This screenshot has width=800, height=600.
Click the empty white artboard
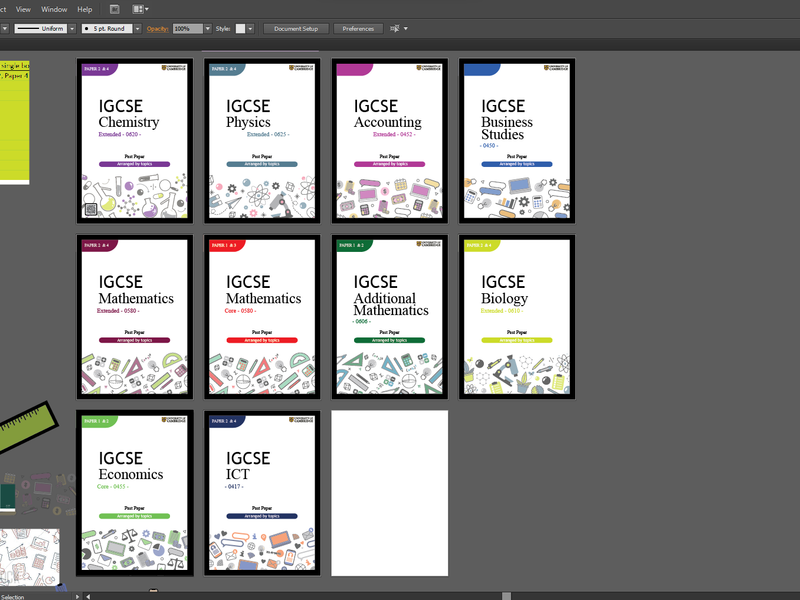pos(390,492)
